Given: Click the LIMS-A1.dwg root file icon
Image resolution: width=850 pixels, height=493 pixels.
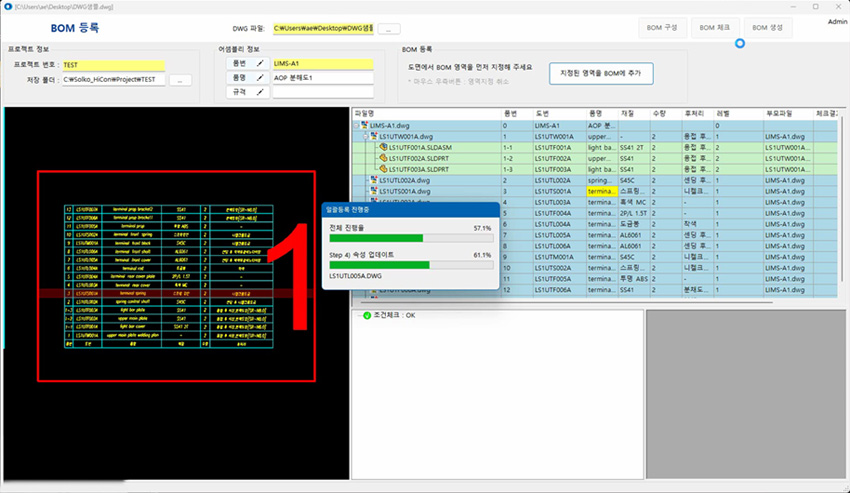Looking at the screenshot, I should [x=364, y=125].
